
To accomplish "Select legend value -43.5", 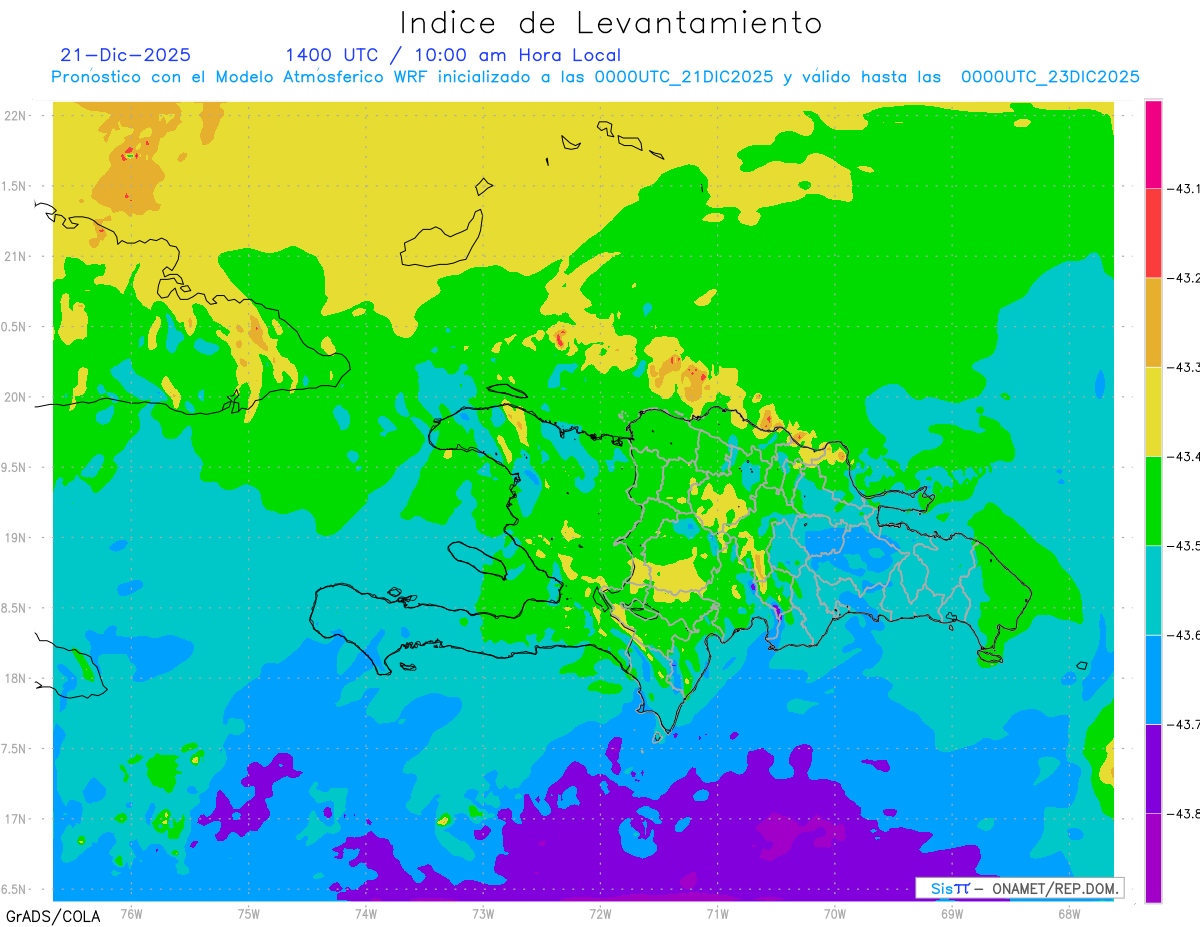I will point(1186,545).
